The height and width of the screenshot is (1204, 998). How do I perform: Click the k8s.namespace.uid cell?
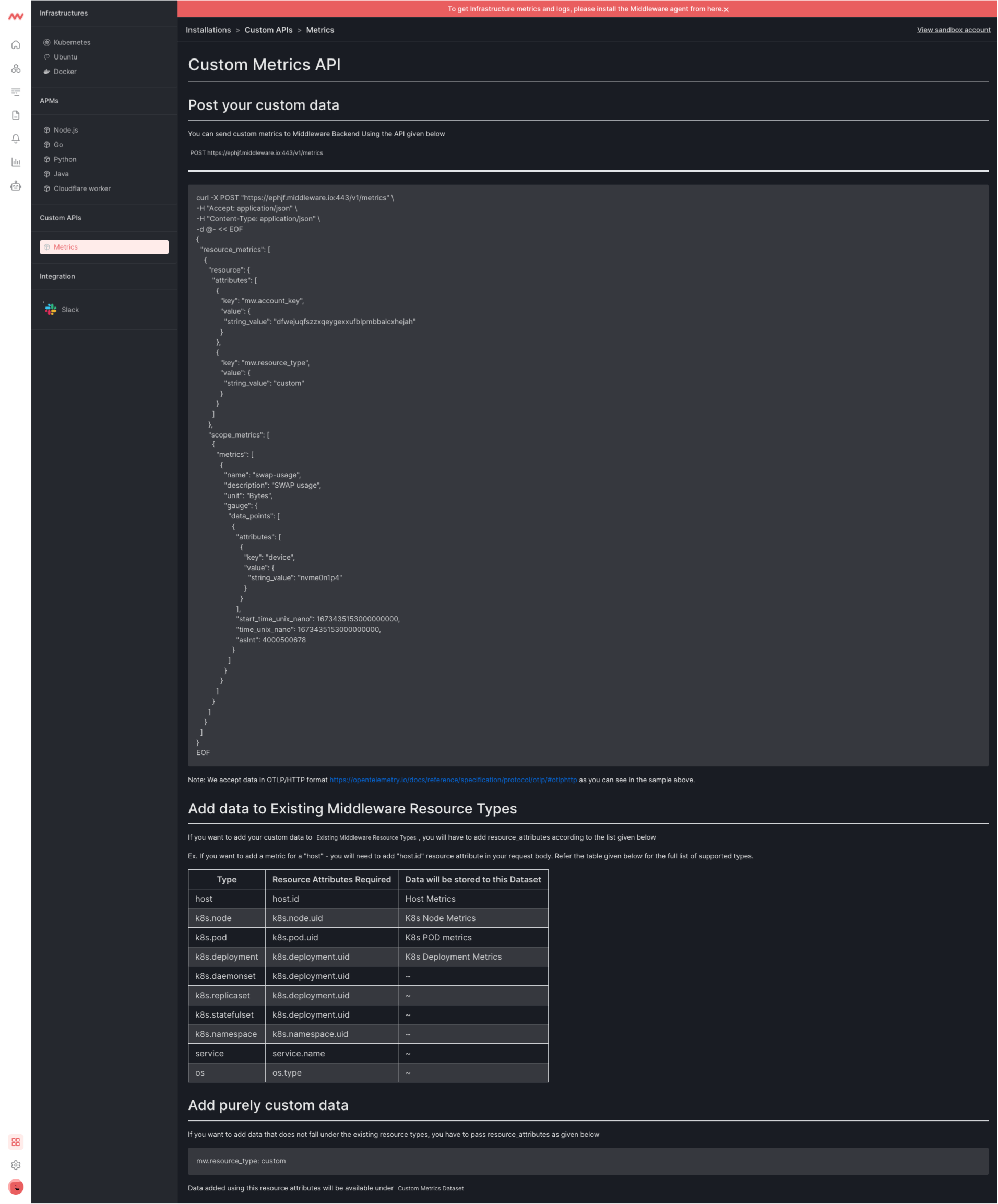click(331, 1034)
